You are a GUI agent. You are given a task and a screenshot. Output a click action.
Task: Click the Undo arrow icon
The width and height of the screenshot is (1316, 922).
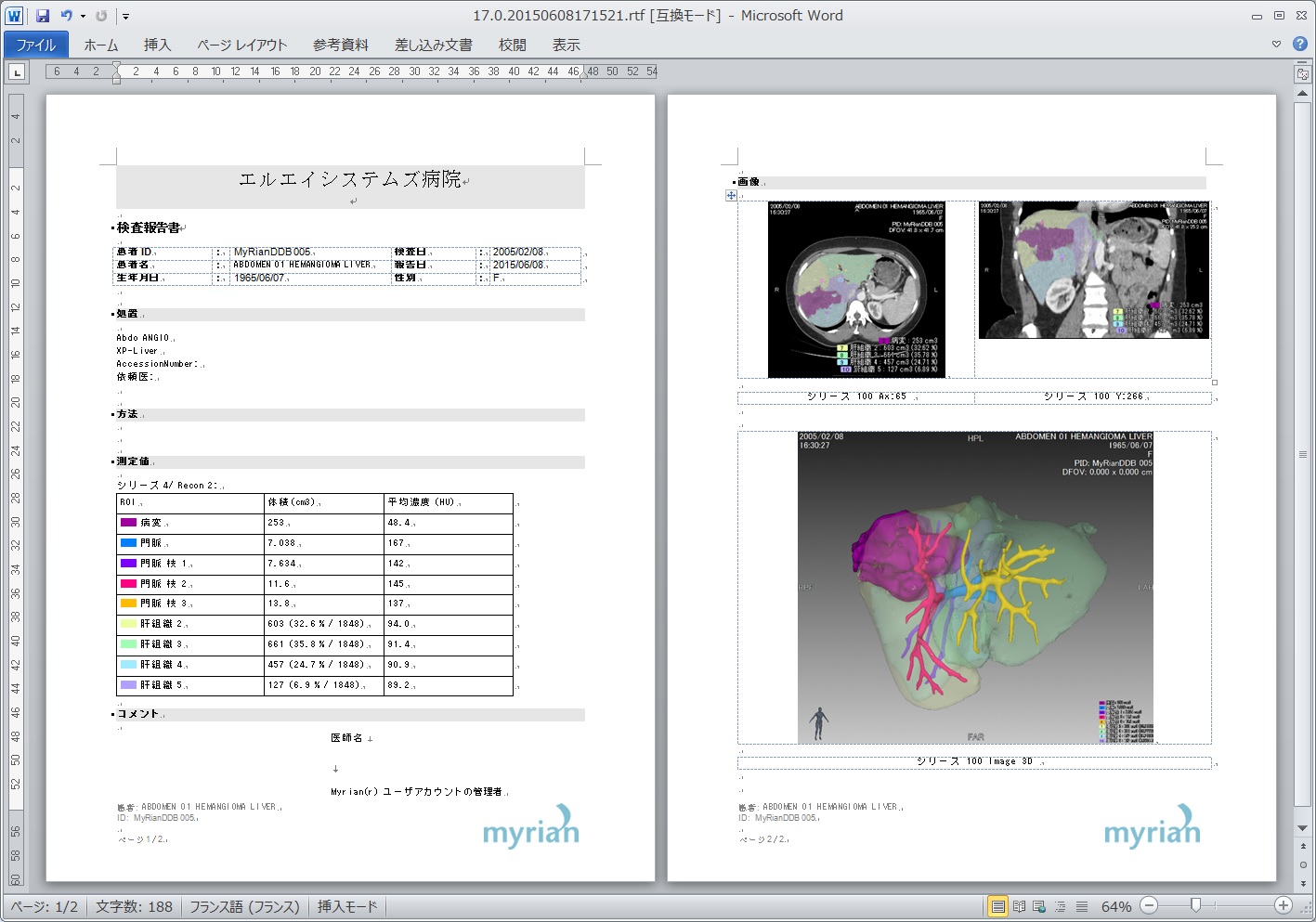(66, 16)
